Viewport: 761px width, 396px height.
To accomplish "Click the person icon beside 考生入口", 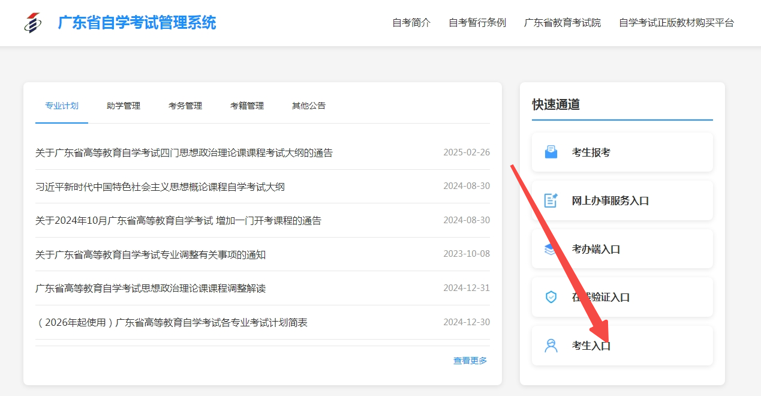I will tap(551, 346).
